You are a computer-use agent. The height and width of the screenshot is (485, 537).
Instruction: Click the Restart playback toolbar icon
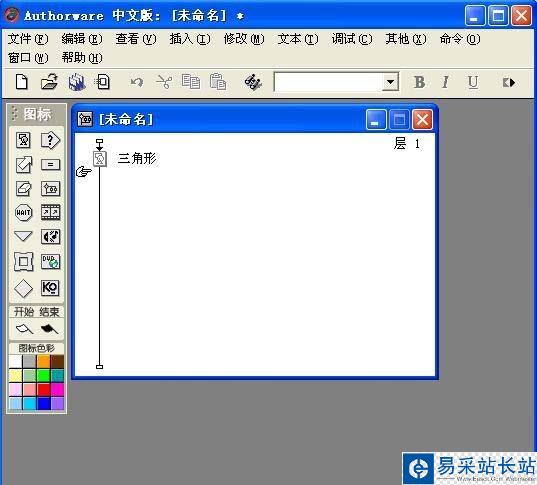point(509,83)
